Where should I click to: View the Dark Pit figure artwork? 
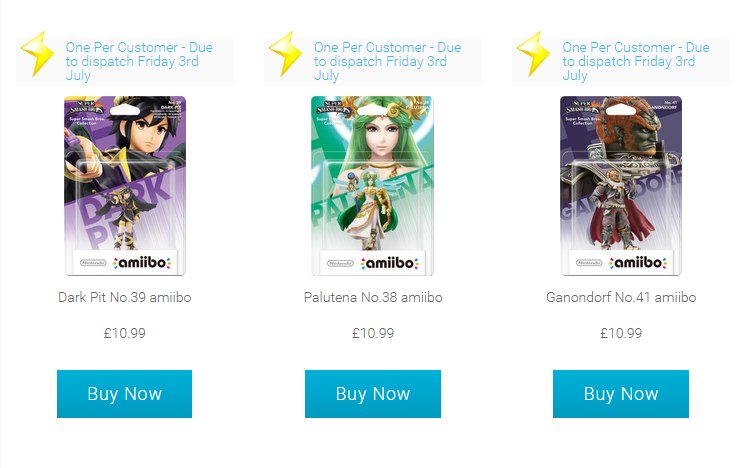tap(125, 186)
